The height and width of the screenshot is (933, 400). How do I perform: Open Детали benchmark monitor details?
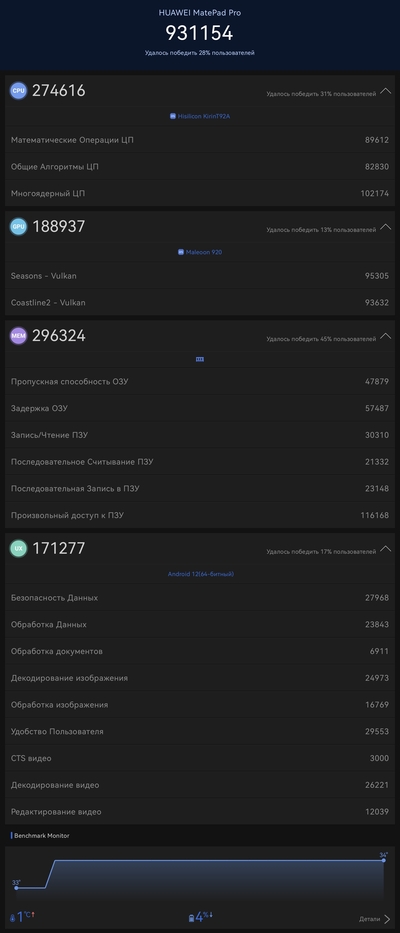tap(375, 919)
